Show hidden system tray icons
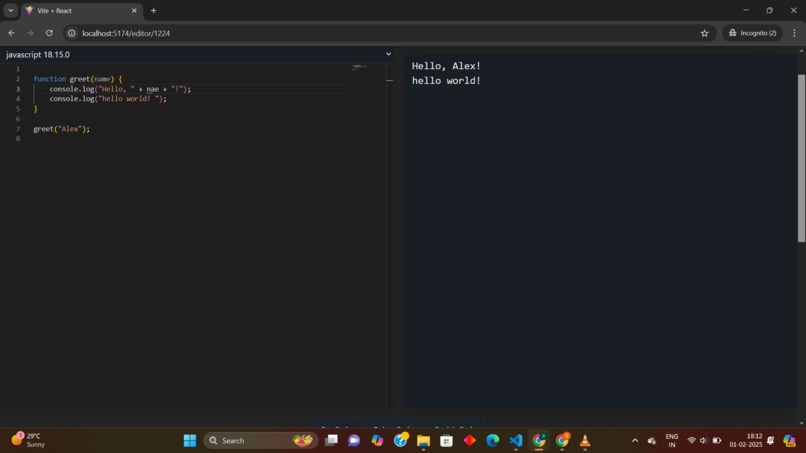806x453 pixels. (x=635, y=441)
